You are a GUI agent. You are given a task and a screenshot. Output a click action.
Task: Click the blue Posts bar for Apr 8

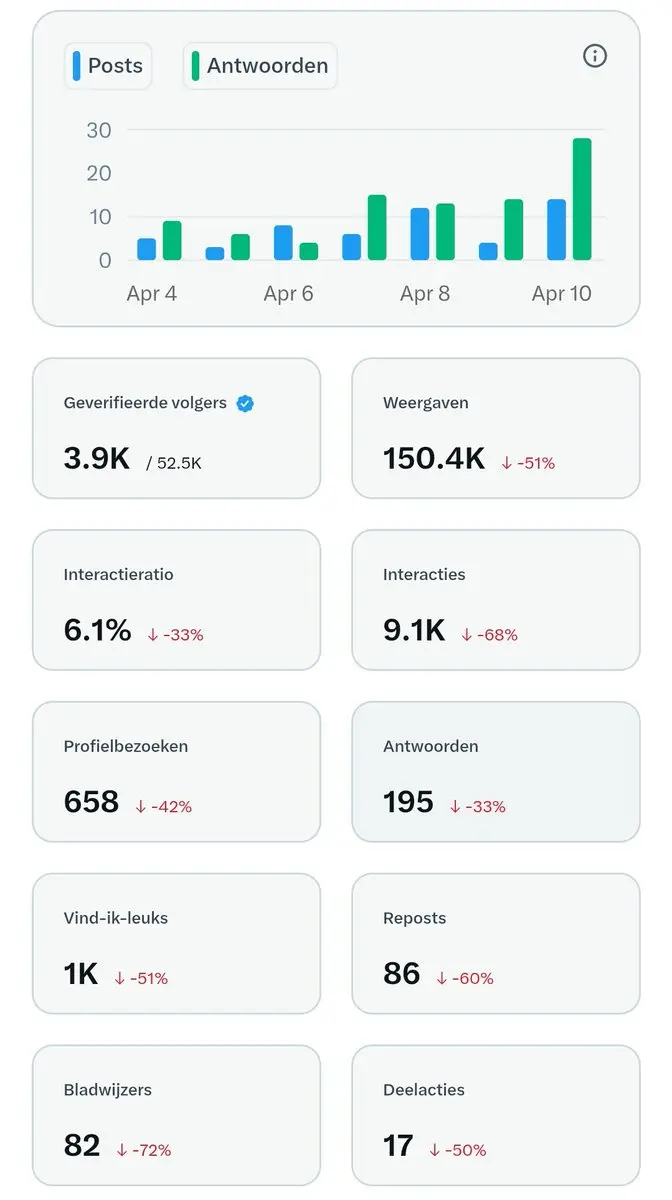pos(420,235)
